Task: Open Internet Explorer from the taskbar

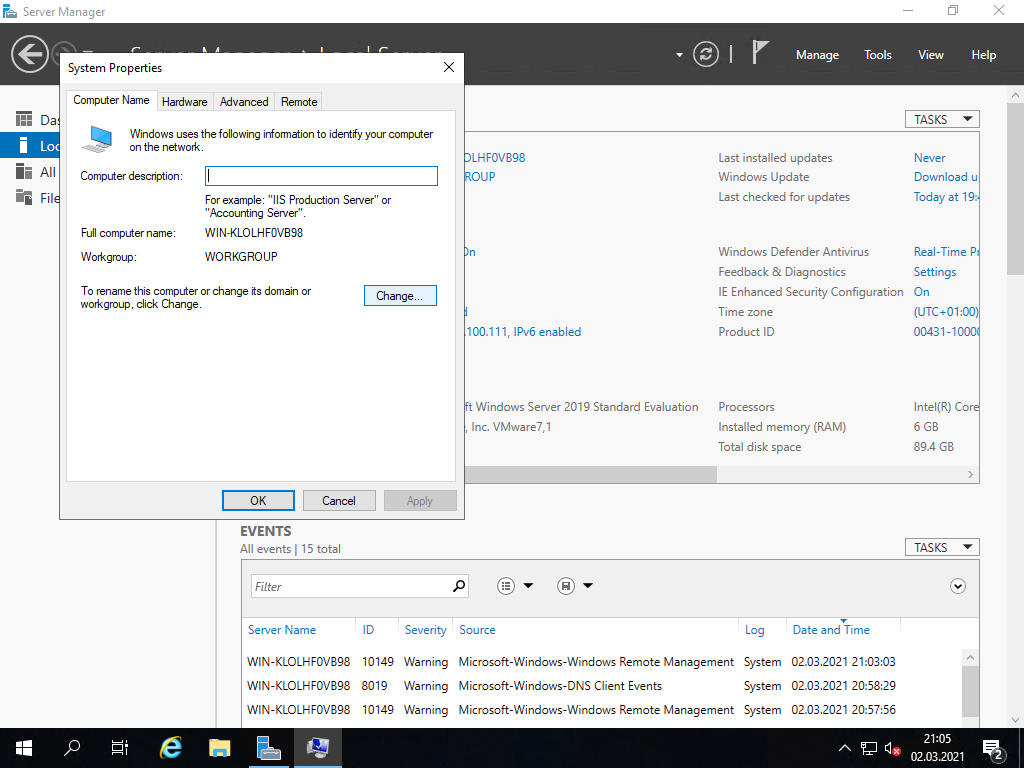Action: [x=172, y=747]
